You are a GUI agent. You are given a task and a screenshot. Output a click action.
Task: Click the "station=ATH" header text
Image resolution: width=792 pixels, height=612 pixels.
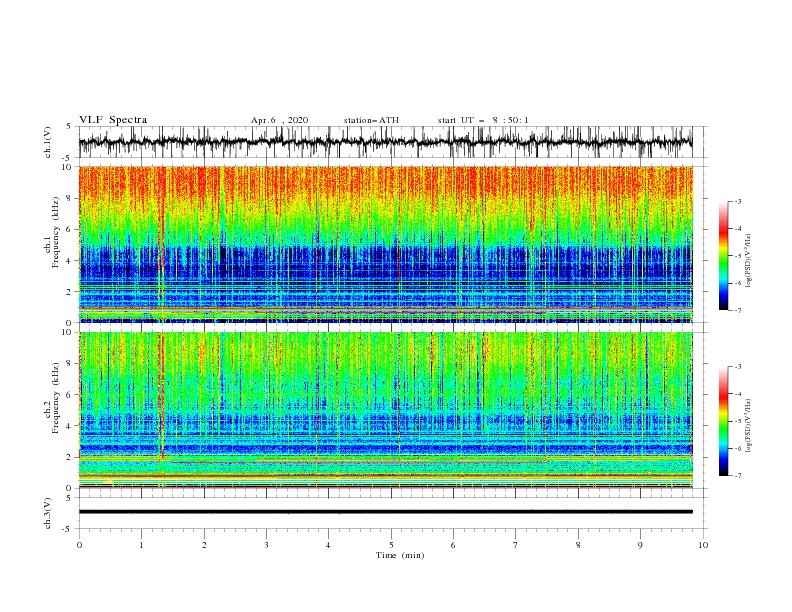tap(371, 120)
